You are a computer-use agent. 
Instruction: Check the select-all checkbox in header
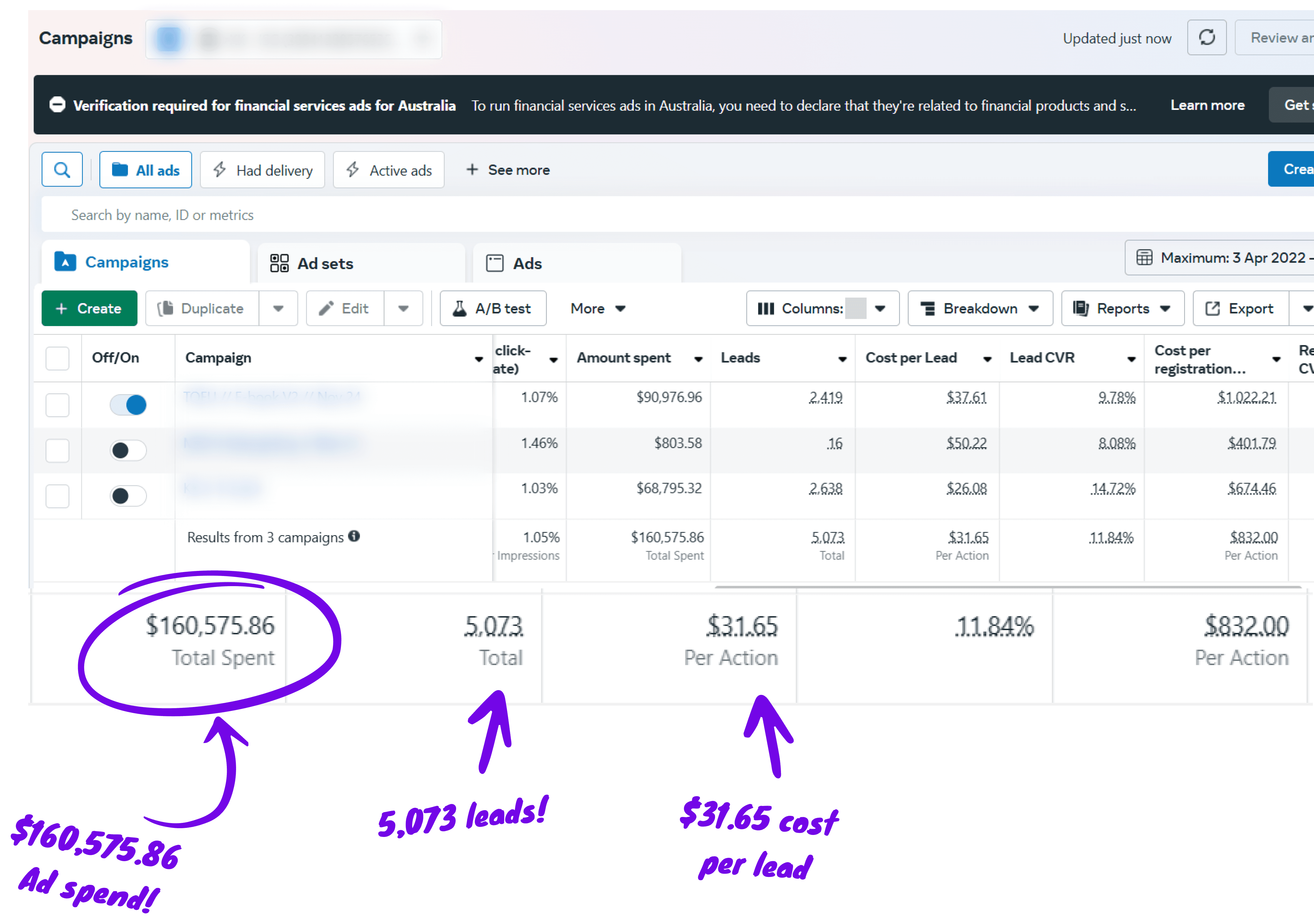[x=57, y=358]
